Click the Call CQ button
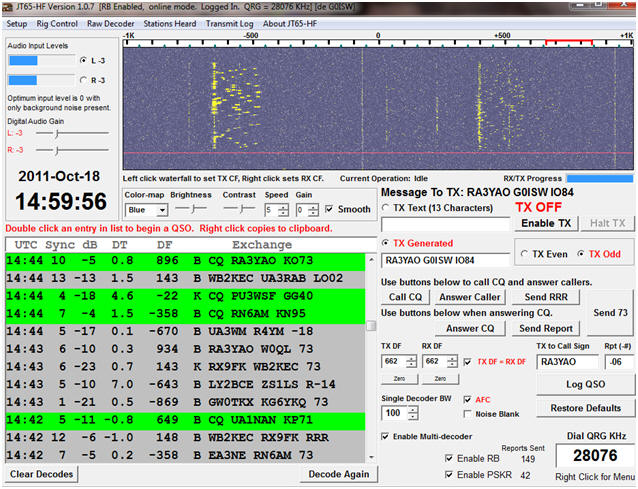Screen dimensions: 638x489 pos(405,297)
